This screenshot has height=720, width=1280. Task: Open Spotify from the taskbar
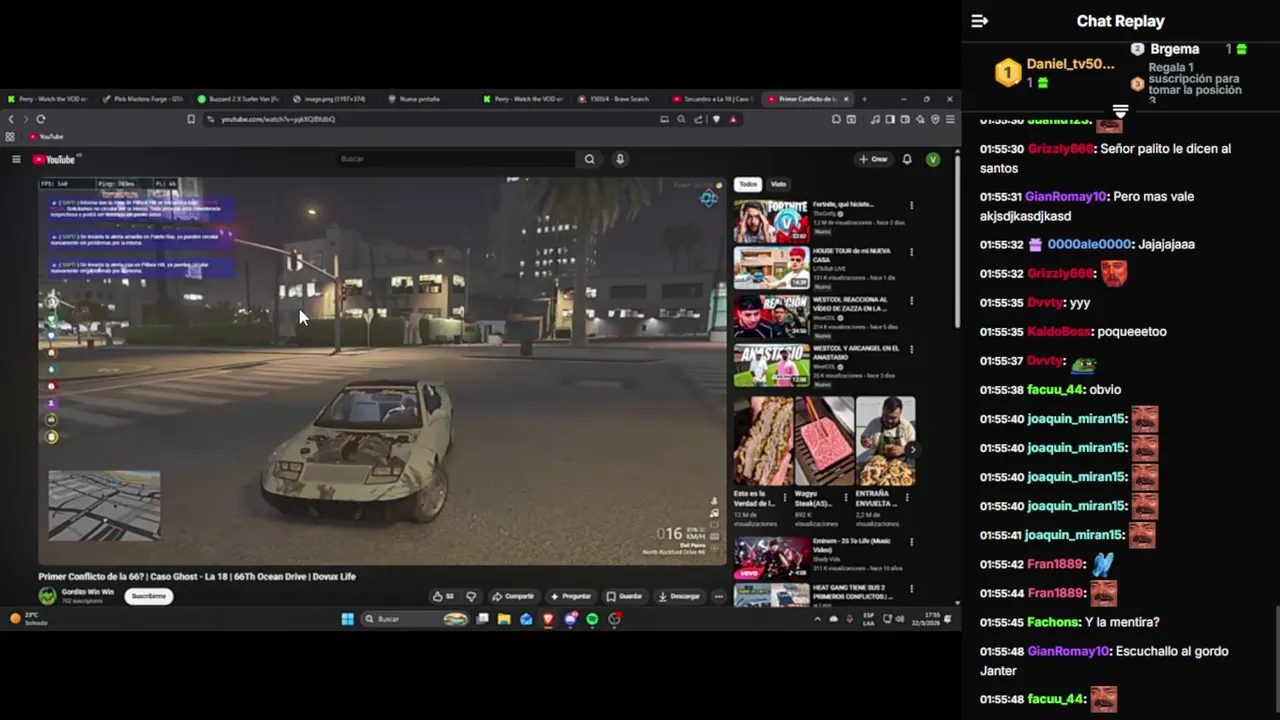[592, 619]
